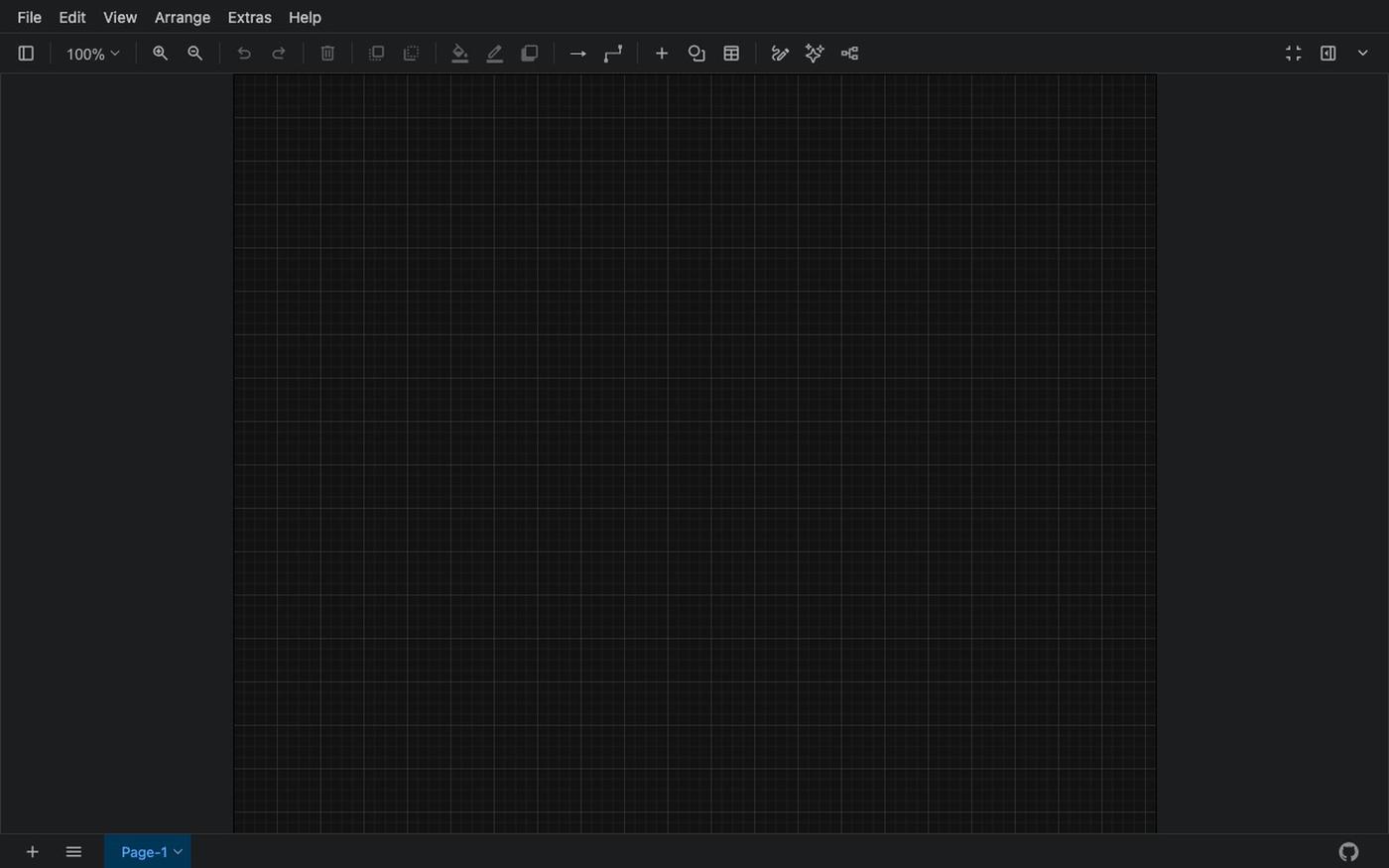Click the To Back icon
This screenshot has height=868, width=1389.
(411, 54)
